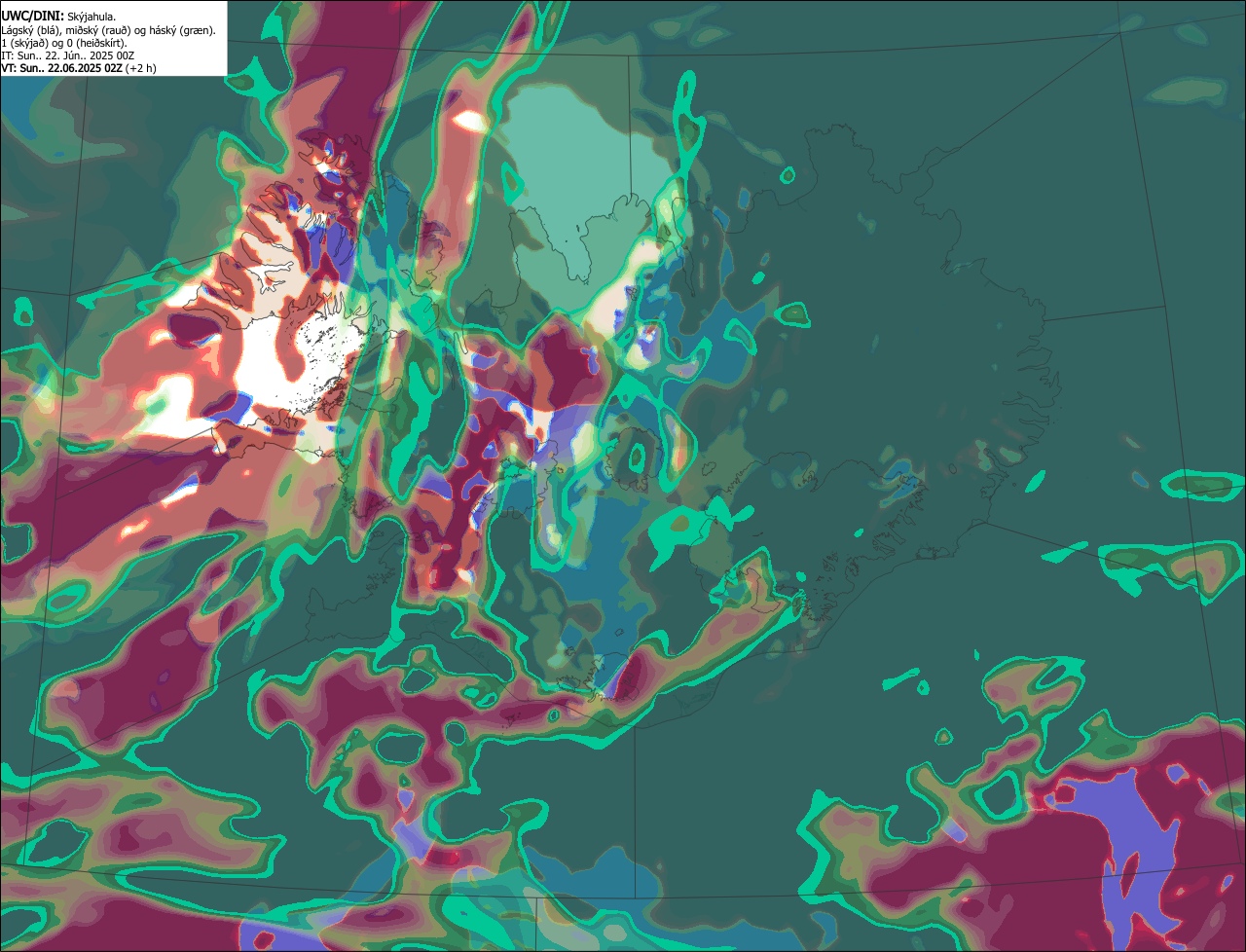Click the '1 (skýjað) og 0 (heiðskírt).' line
Viewport: 1246px width, 952px height.
click(64, 43)
